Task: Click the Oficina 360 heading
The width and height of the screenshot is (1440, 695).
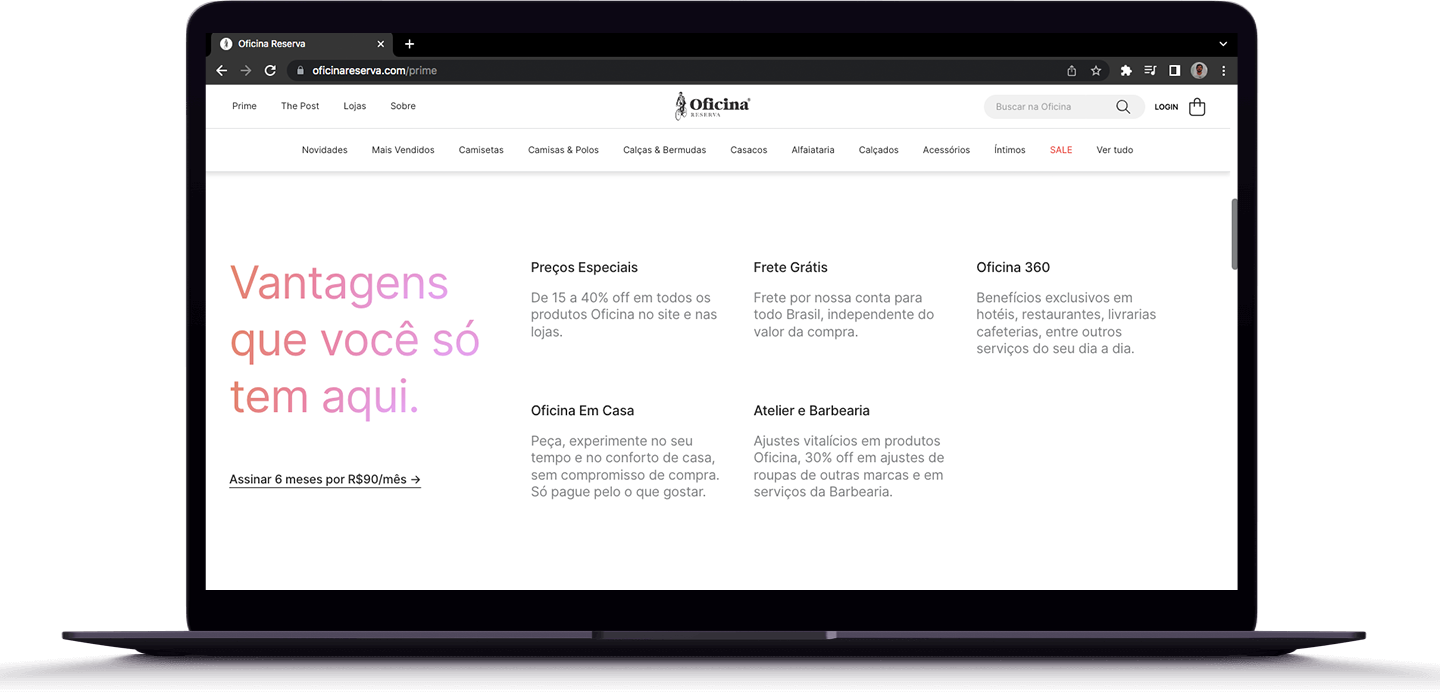Action: coord(1013,268)
